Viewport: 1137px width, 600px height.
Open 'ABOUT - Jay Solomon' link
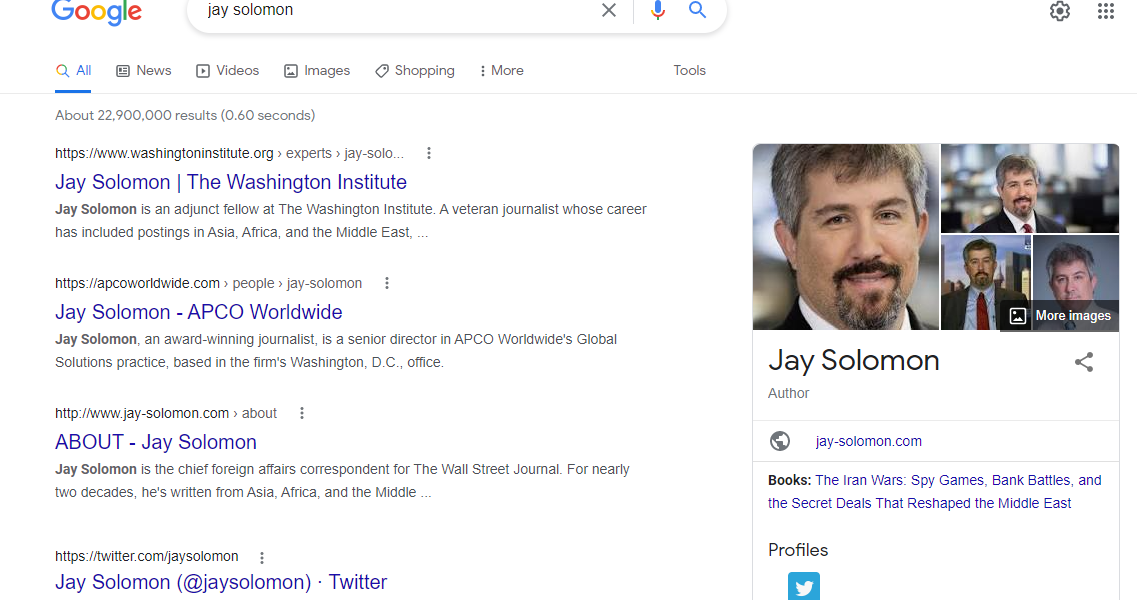[x=156, y=442]
